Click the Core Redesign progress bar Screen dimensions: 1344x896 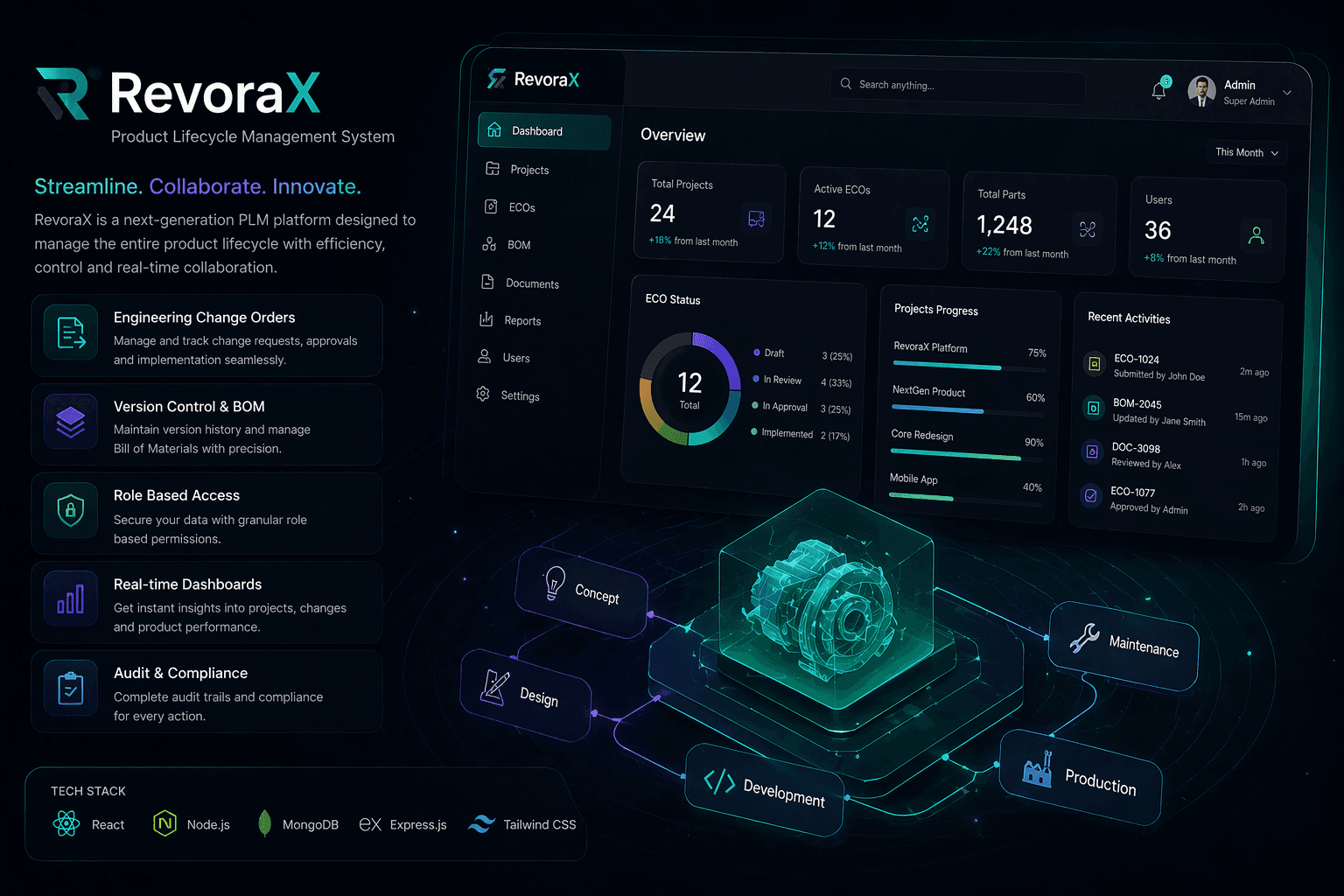pyautogui.click(x=966, y=454)
